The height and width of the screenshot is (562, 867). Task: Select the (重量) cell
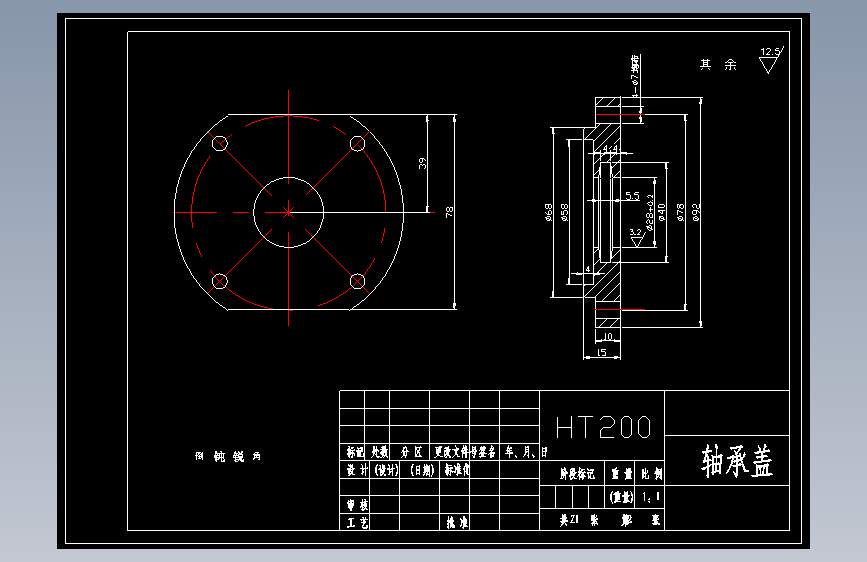coord(621,497)
